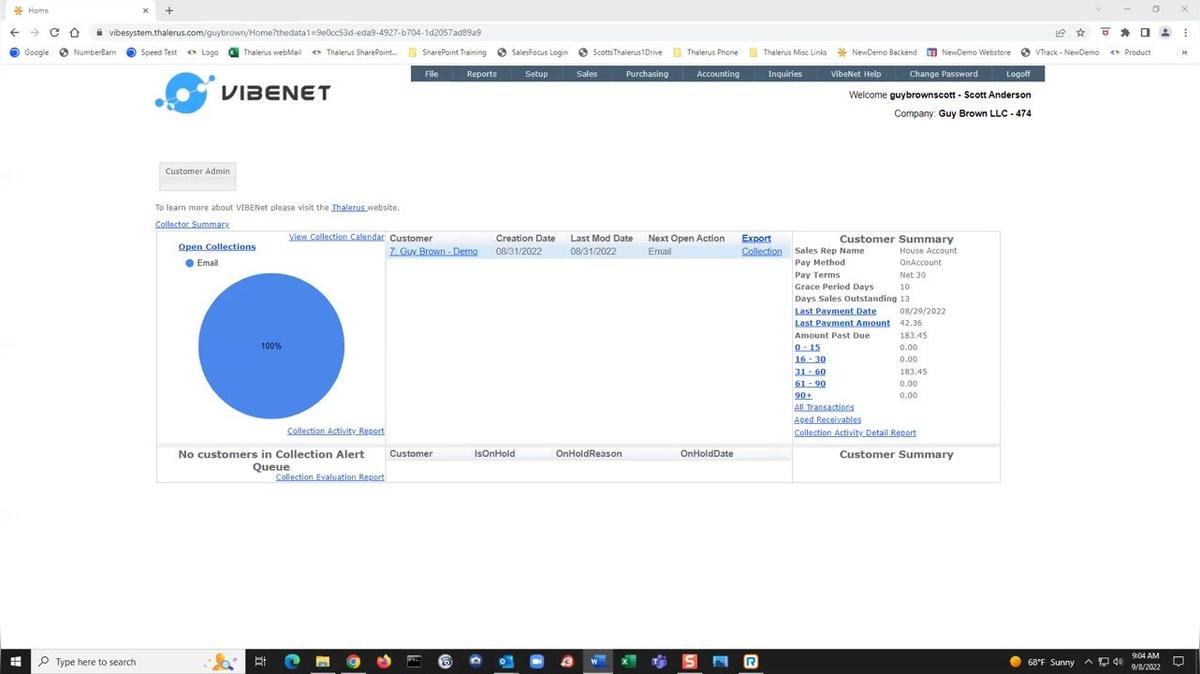This screenshot has height=674, width=1200.
Task: Open Microsoft Teams from the taskbar
Action: (x=659, y=662)
